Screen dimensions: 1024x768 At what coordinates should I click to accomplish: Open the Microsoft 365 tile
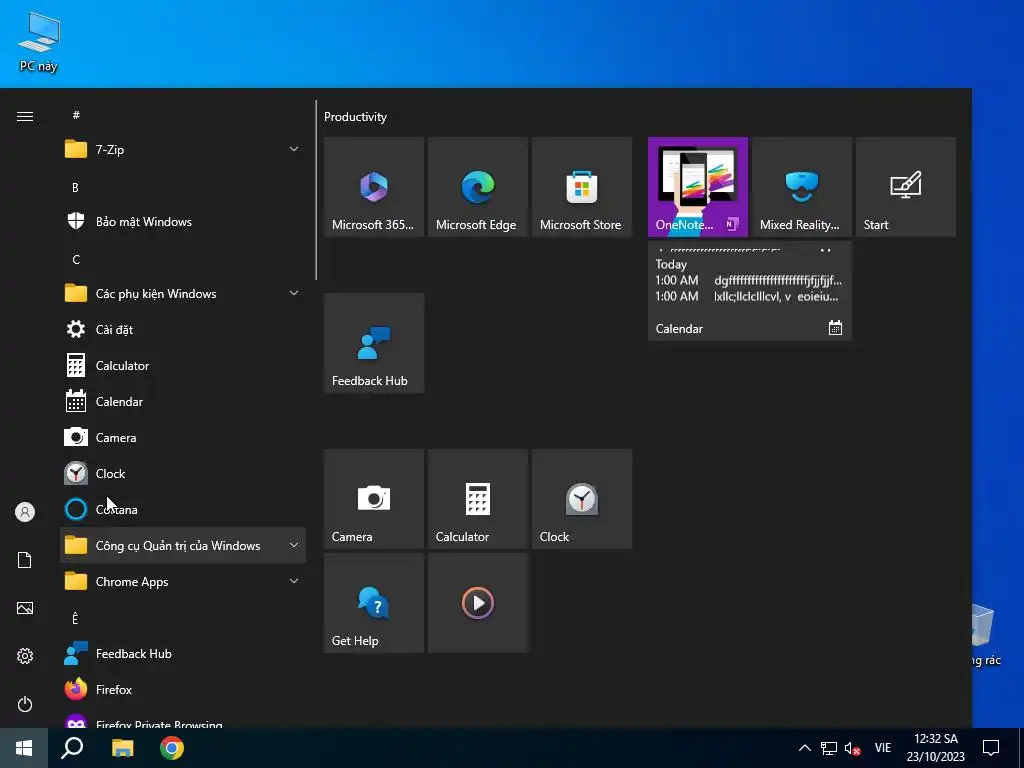(x=374, y=187)
